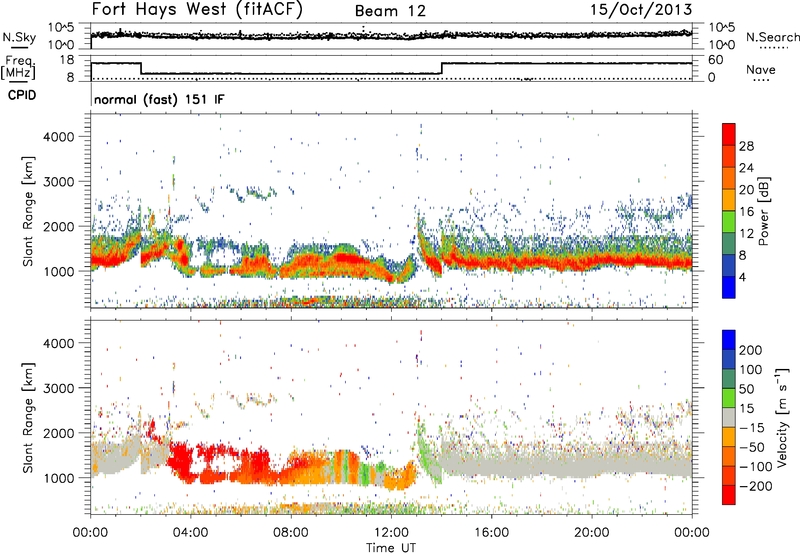800x554 pixels.
Task: Click the 'Nave' legend label
Action: [760, 70]
